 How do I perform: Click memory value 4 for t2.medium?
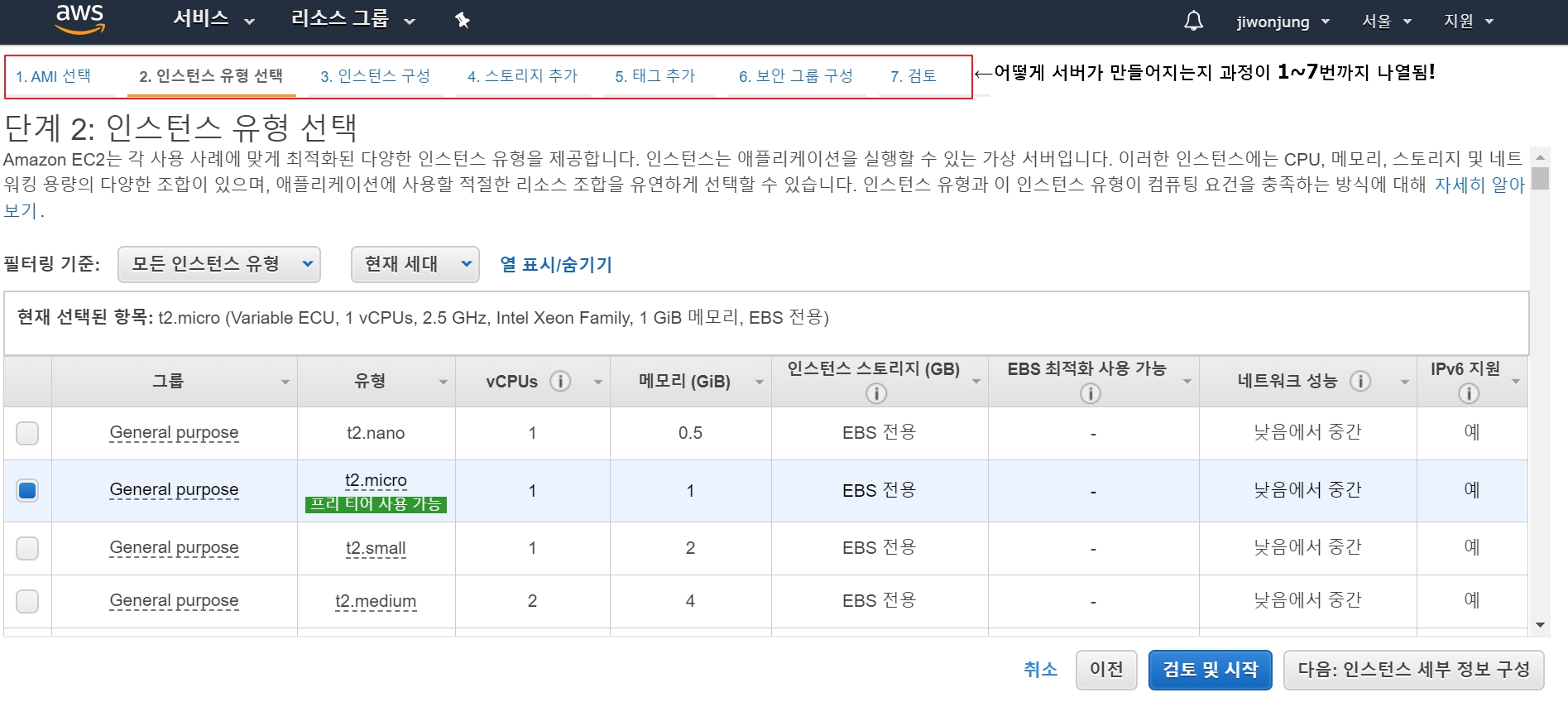(x=690, y=601)
